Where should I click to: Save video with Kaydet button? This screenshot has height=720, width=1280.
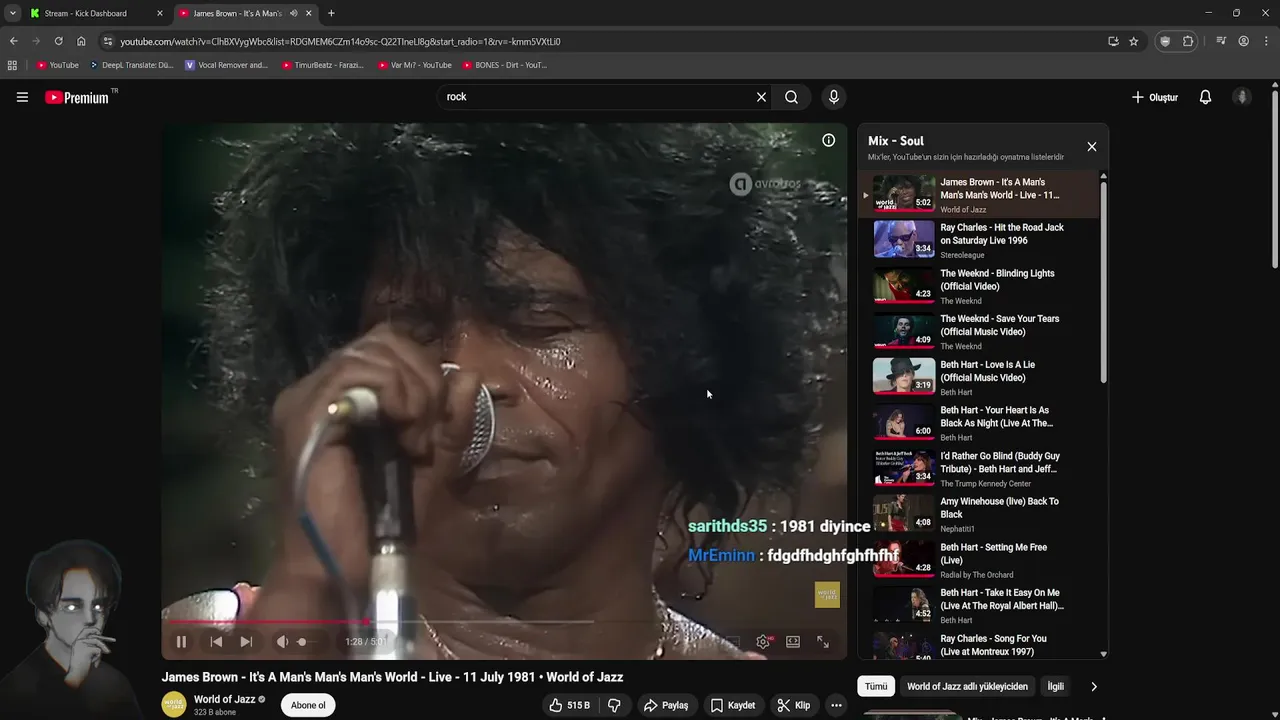click(733, 705)
